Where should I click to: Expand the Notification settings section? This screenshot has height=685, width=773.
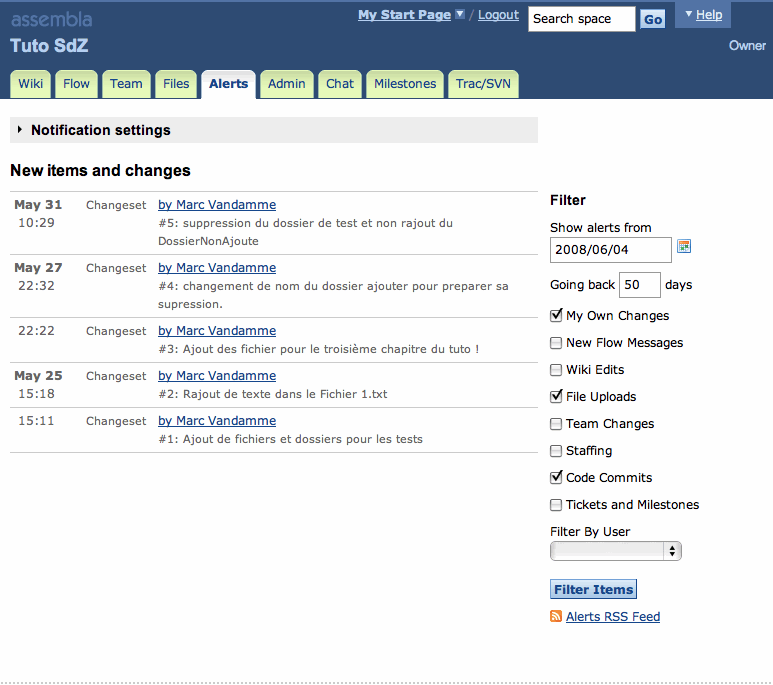(20, 130)
